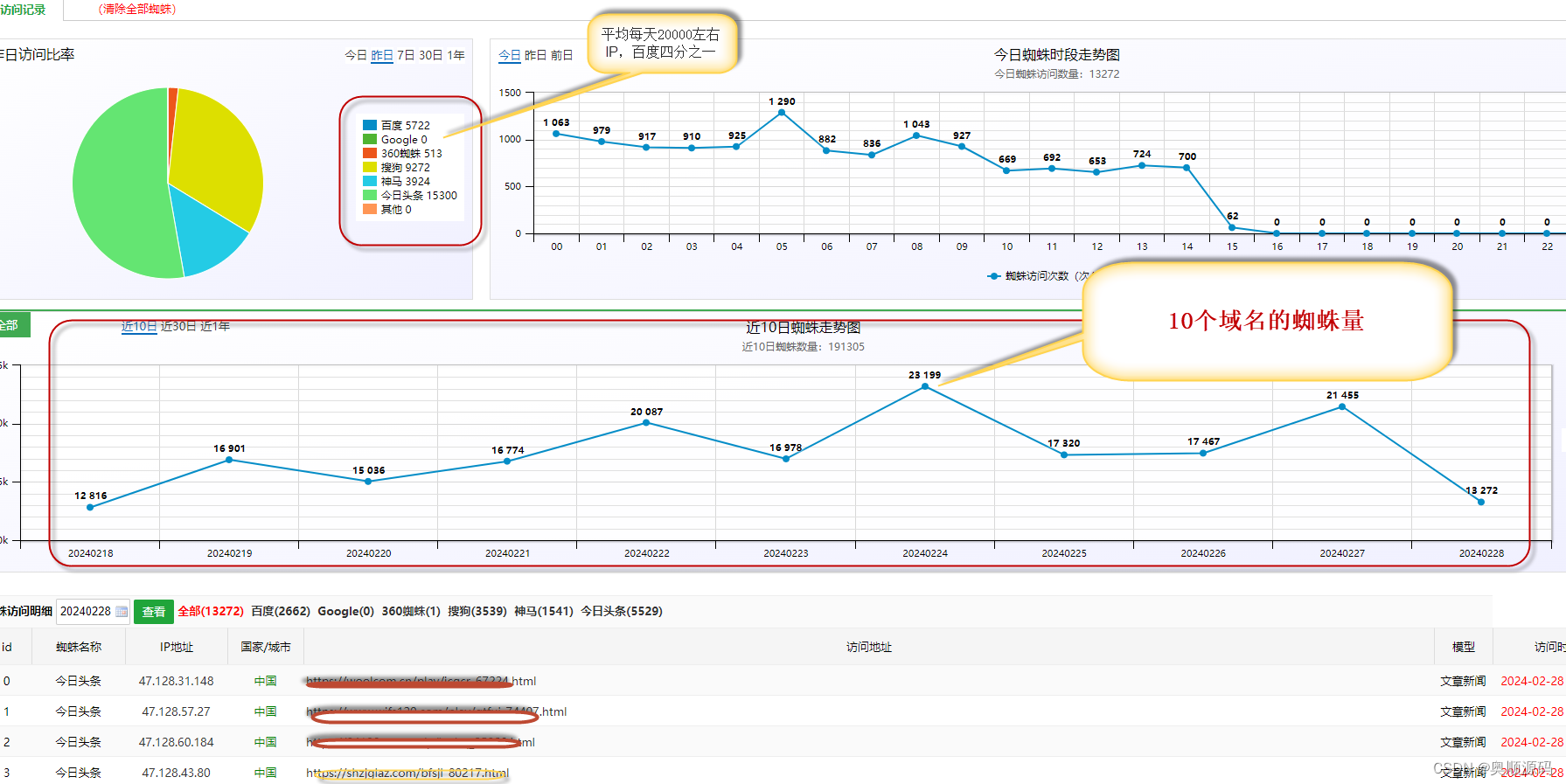Click the 今日蜘蛛时段走势图 chart title

1056,55
